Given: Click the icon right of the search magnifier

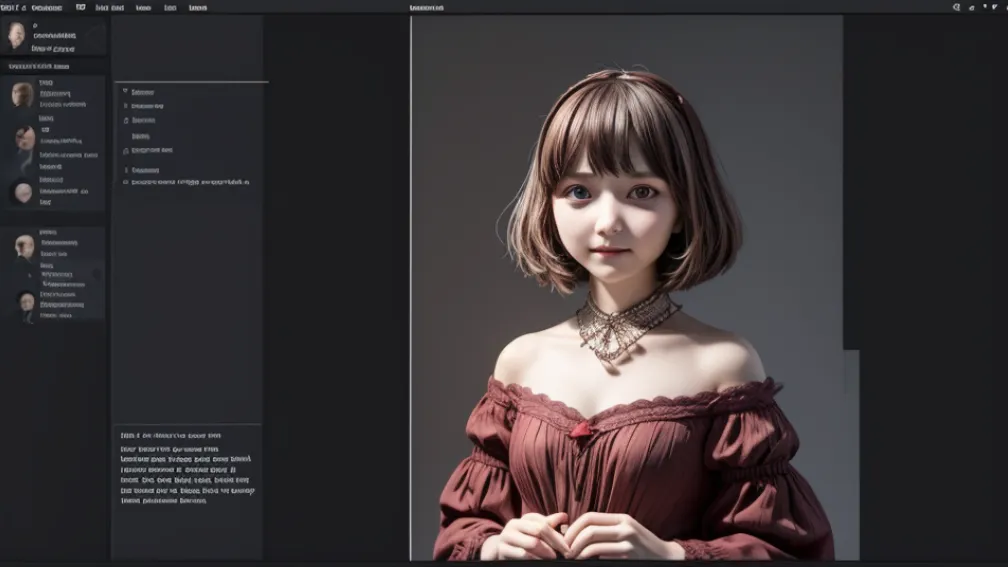Looking at the screenshot, I should tap(971, 7).
